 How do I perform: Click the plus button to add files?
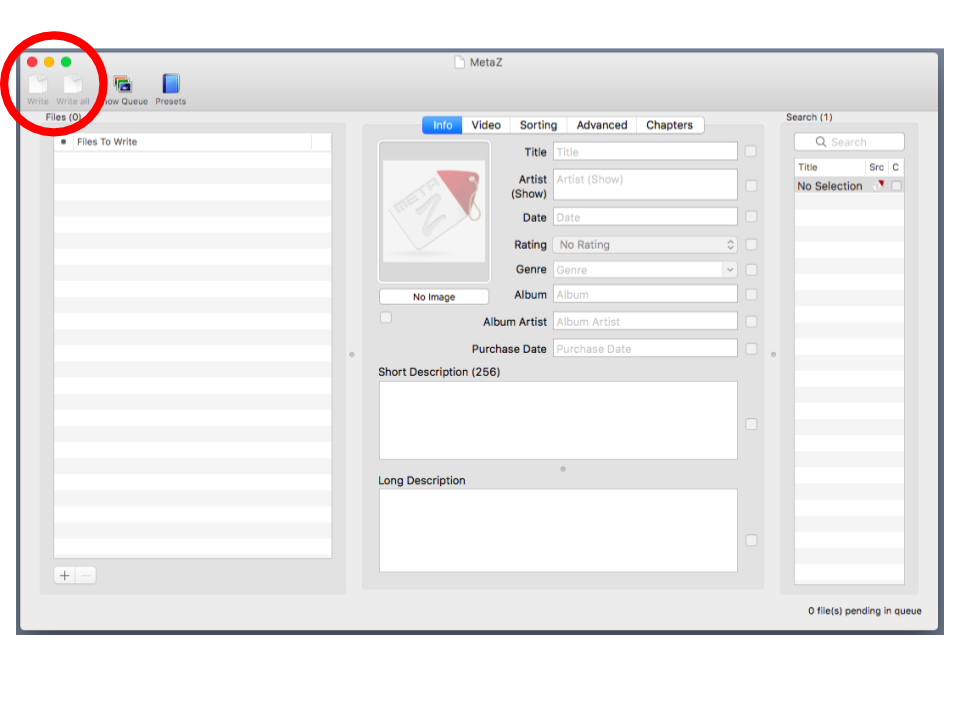(65, 575)
